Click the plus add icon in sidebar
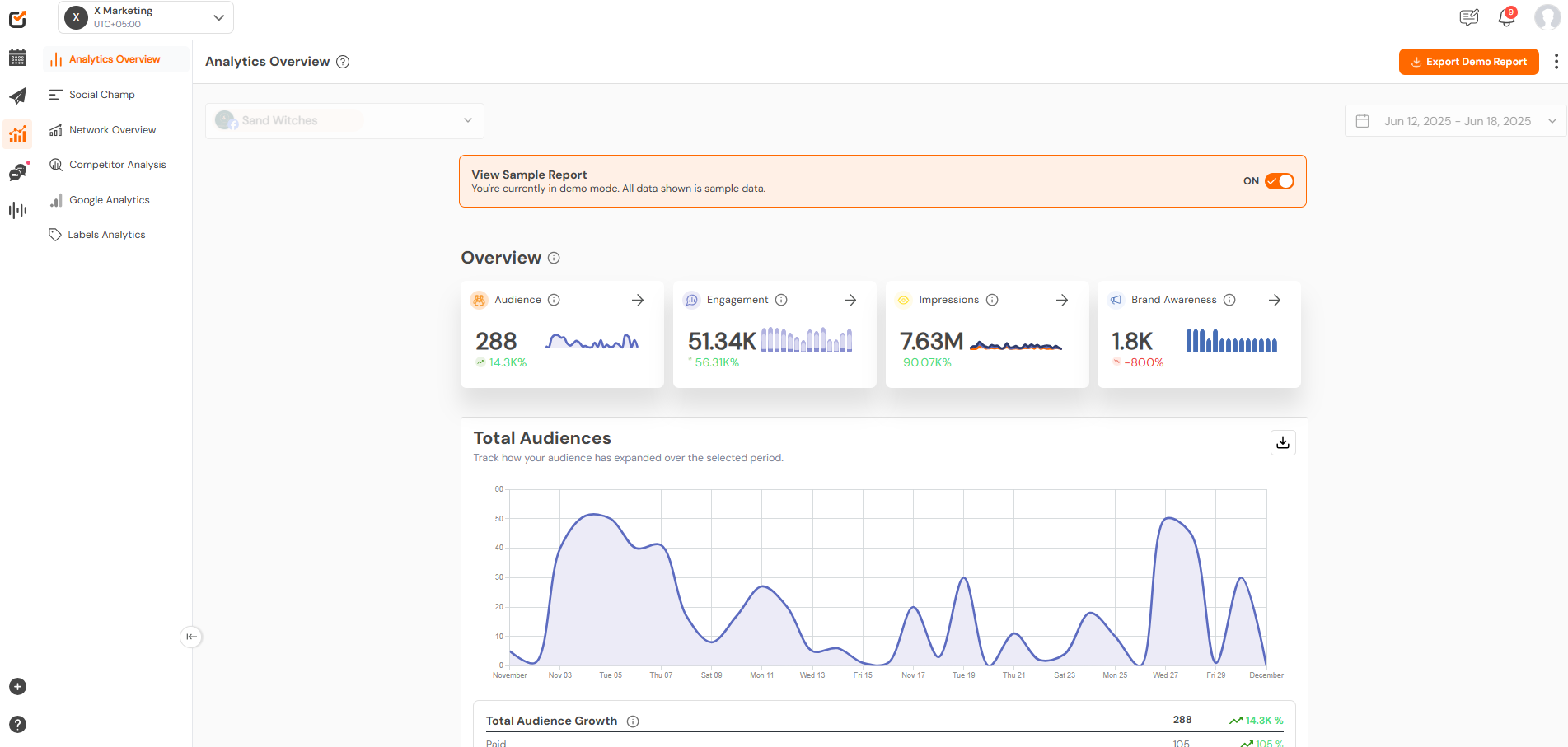Image resolution: width=1568 pixels, height=747 pixels. [x=17, y=687]
